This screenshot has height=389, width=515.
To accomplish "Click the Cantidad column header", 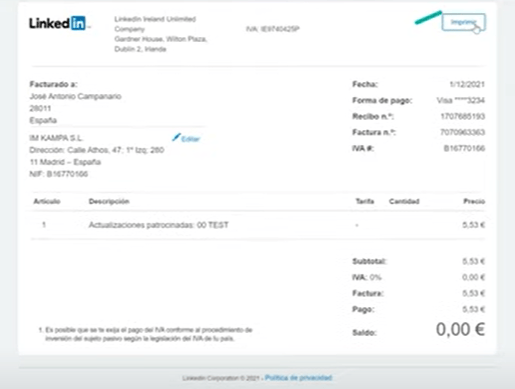I will [404, 201].
